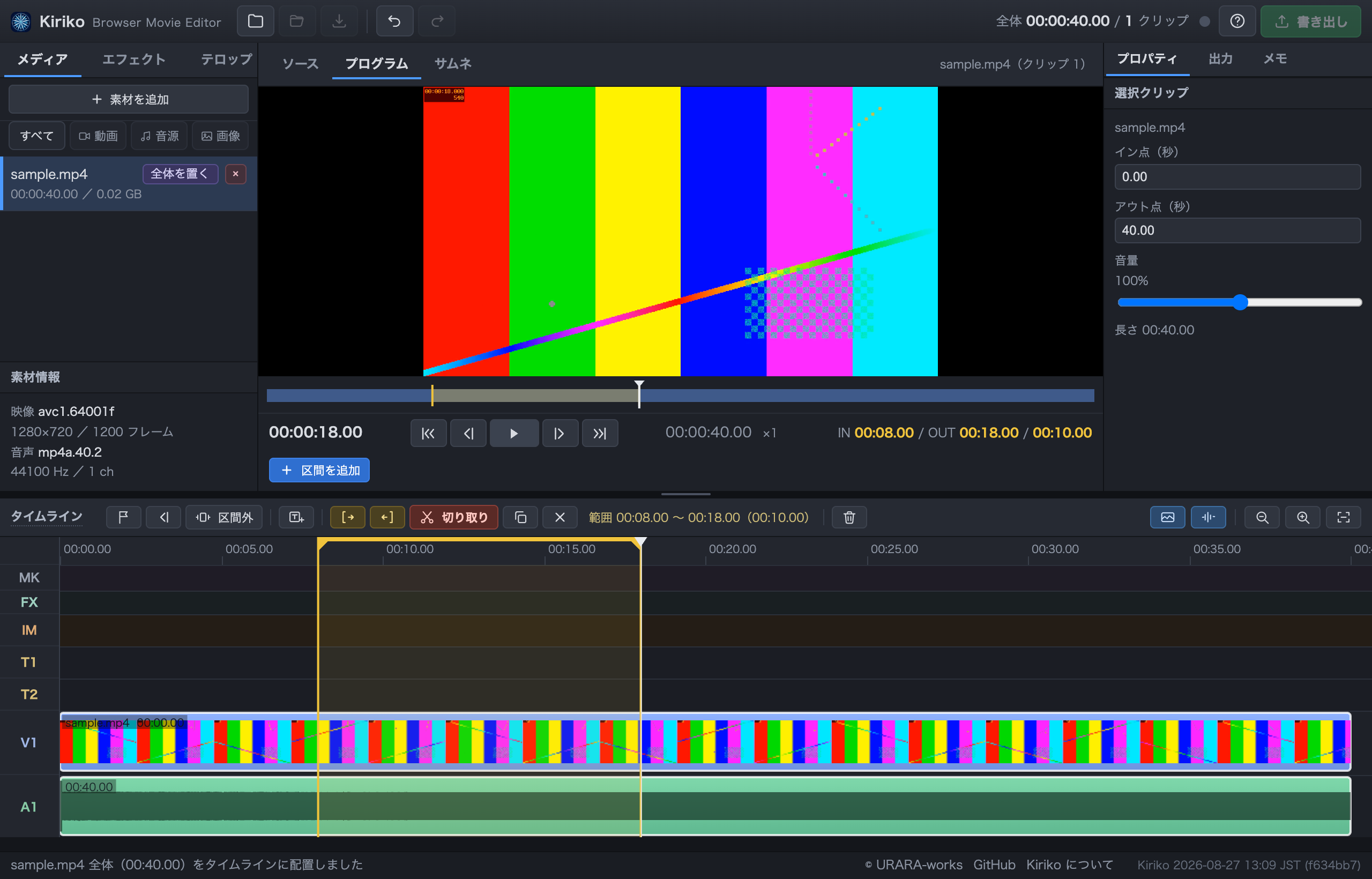Filter media by 動画
The width and height of the screenshot is (1372, 879).
coord(98,136)
